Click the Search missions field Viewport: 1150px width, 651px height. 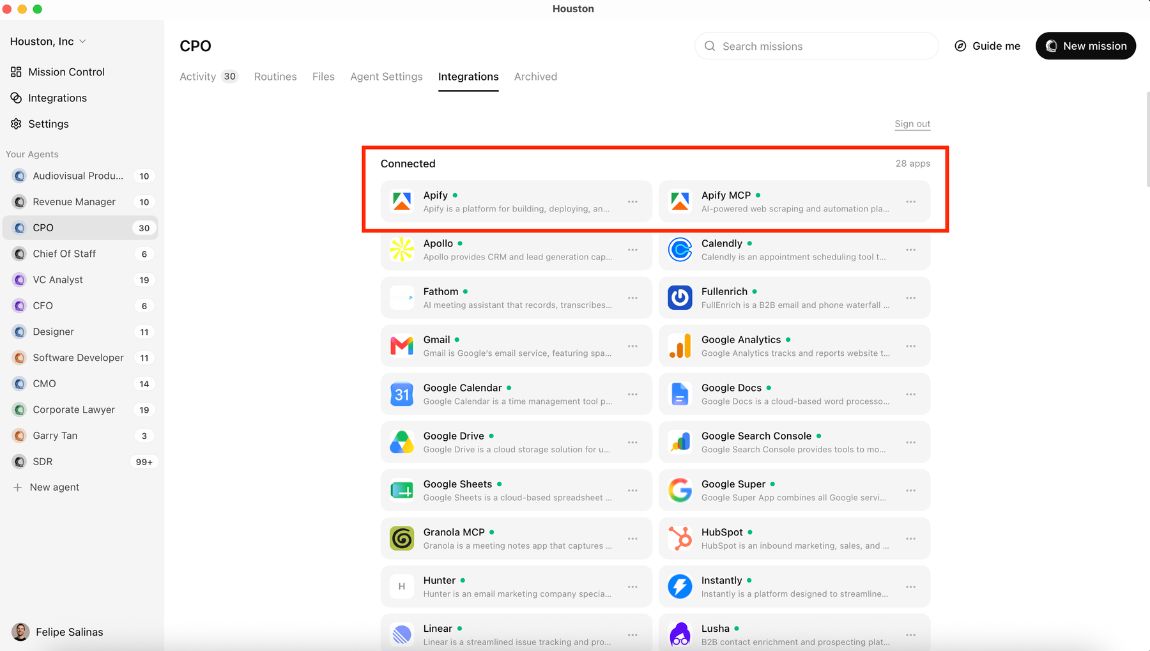(817, 45)
